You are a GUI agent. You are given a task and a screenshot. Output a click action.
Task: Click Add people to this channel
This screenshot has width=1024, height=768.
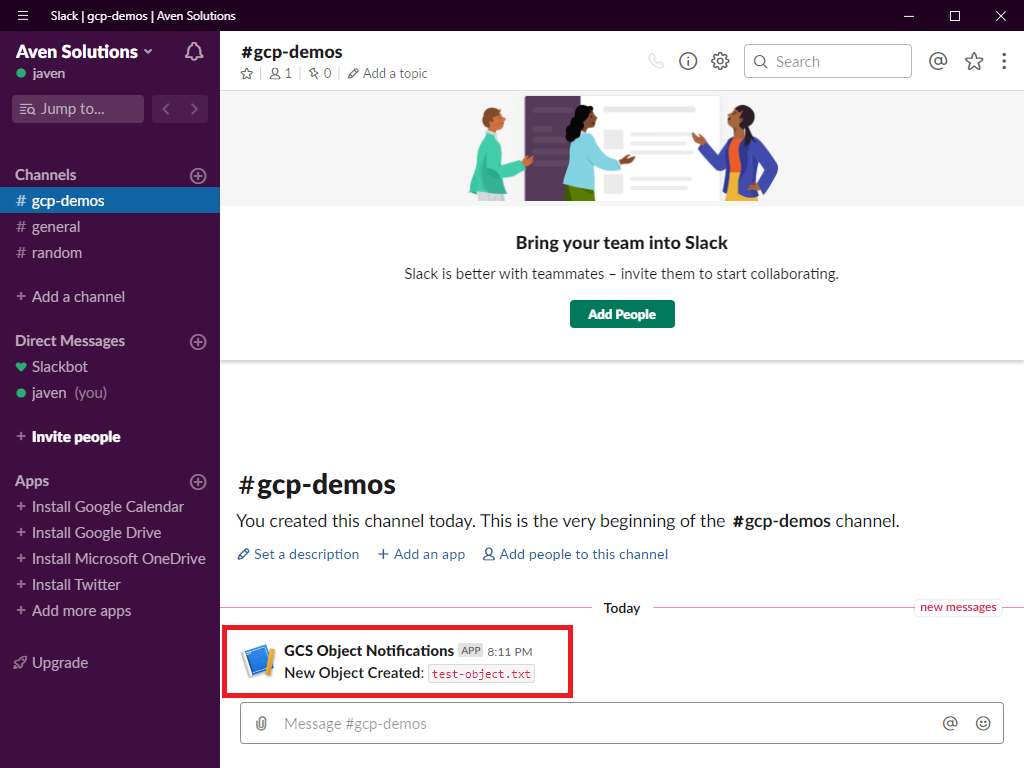coord(575,554)
